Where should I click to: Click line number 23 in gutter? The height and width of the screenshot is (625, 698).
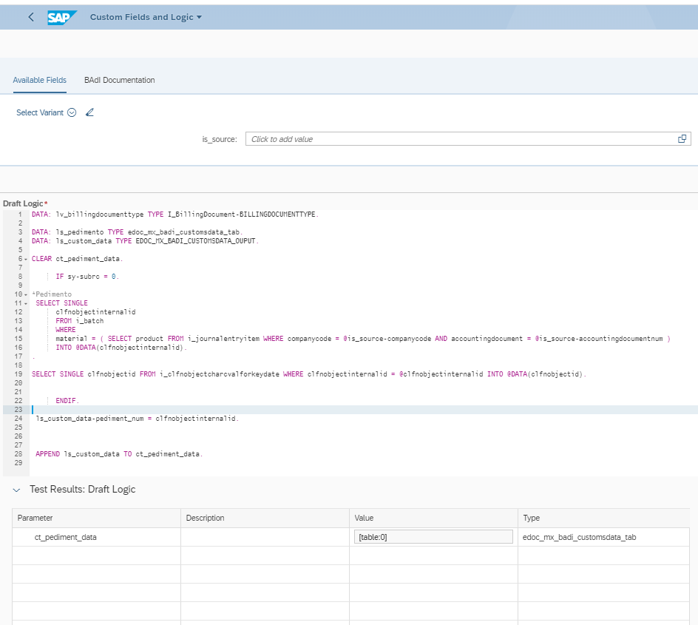point(18,410)
